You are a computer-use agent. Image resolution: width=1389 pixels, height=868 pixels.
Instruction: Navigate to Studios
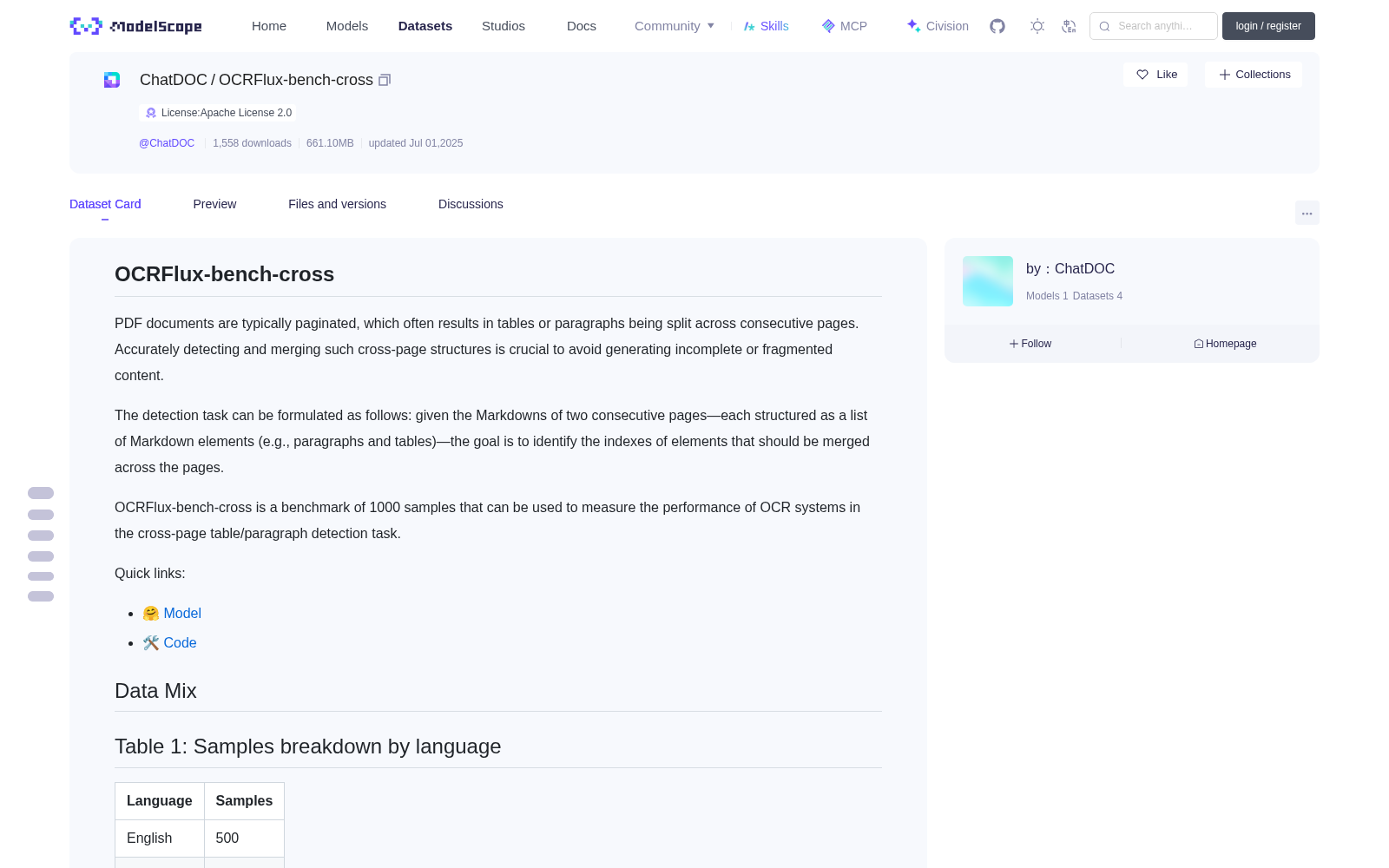504,26
